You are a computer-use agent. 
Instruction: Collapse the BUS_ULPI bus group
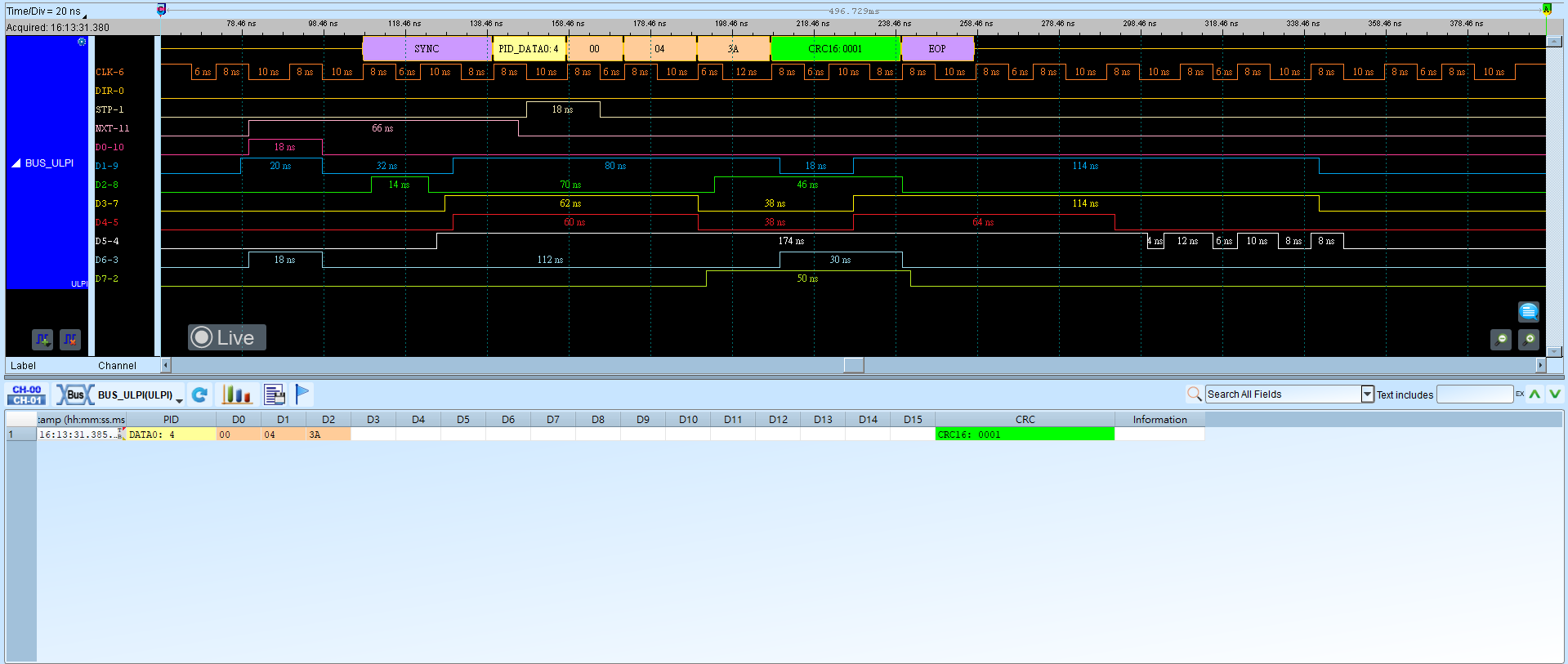(x=16, y=163)
